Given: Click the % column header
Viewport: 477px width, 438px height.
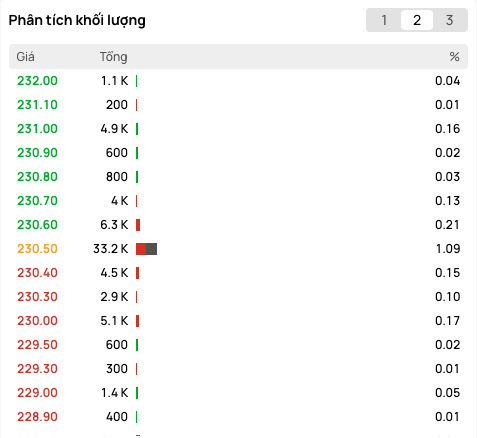Looking at the screenshot, I should pyautogui.click(x=454, y=57).
